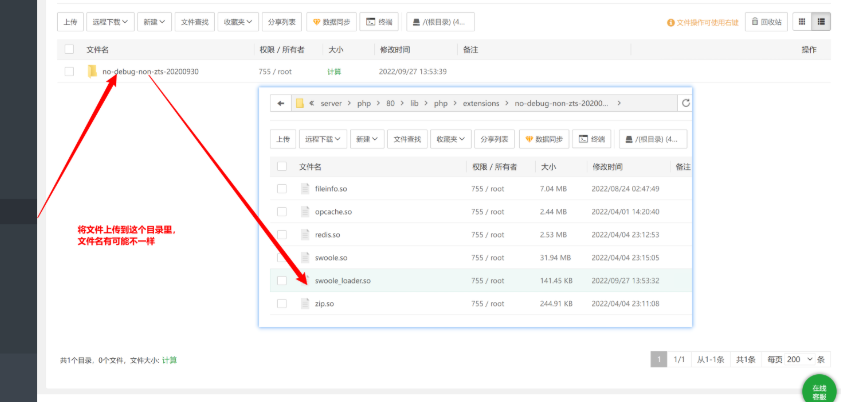Viewport: 841px width, 402px height.
Task: Click the 上传 upload button in top toolbar
Action: click(x=70, y=22)
